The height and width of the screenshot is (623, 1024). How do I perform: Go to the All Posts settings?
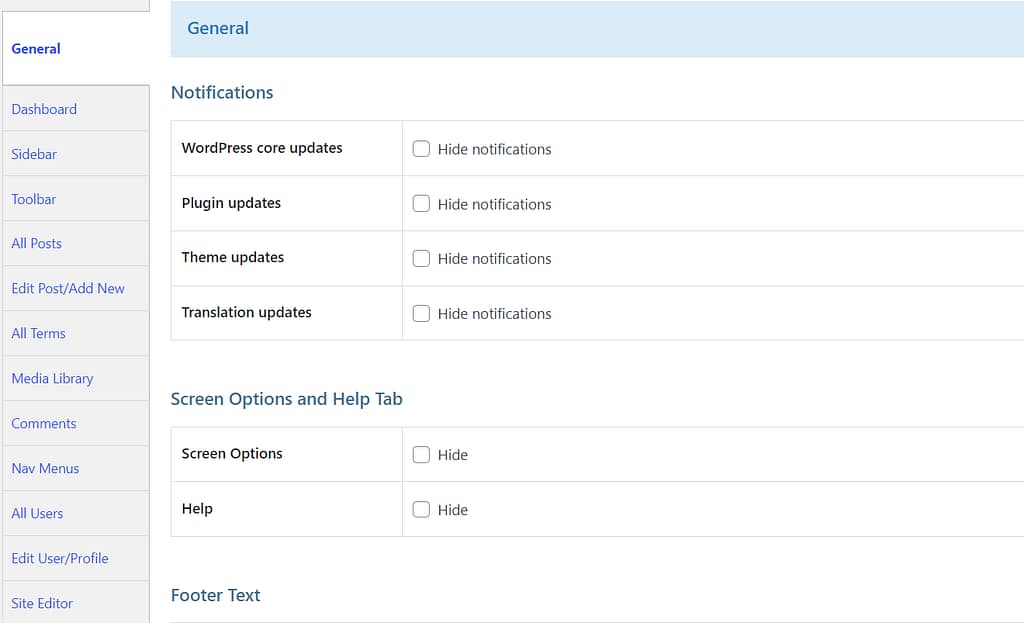click(x=37, y=243)
